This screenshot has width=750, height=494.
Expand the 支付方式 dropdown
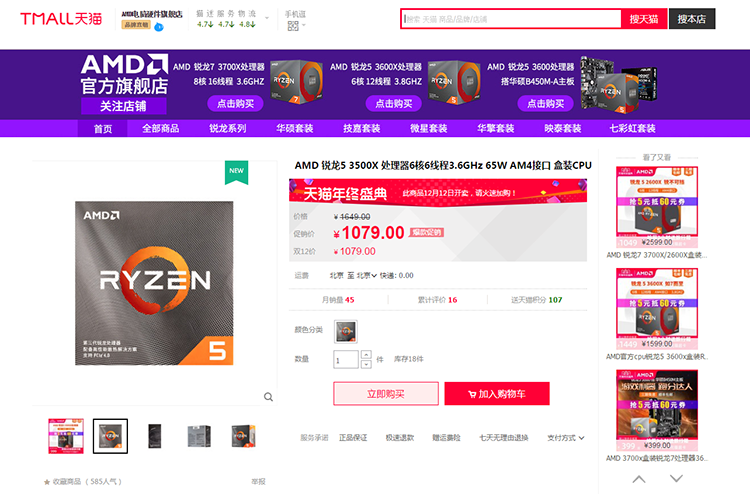(565, 438)
